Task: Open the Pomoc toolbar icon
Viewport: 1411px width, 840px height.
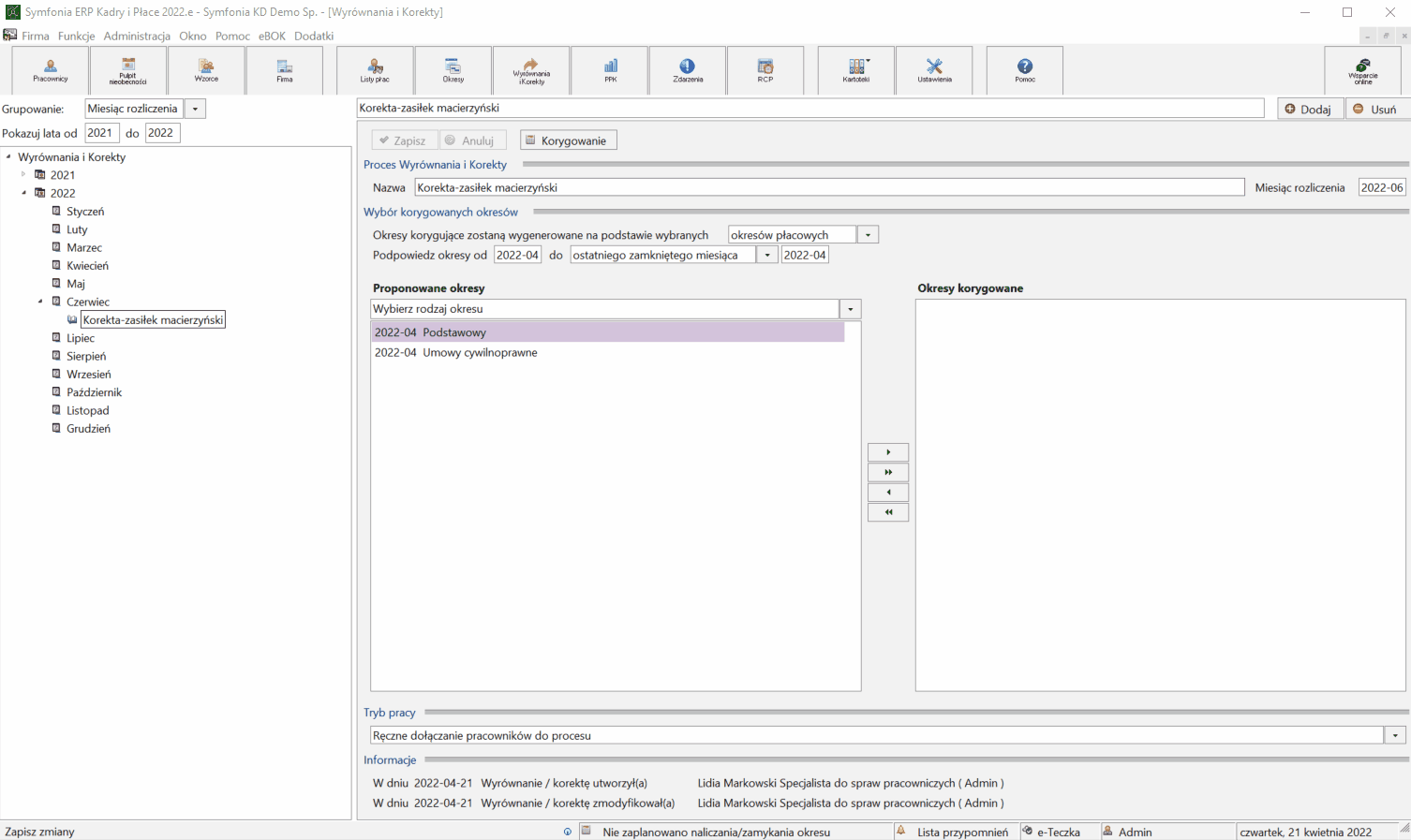Action: 1025,70
